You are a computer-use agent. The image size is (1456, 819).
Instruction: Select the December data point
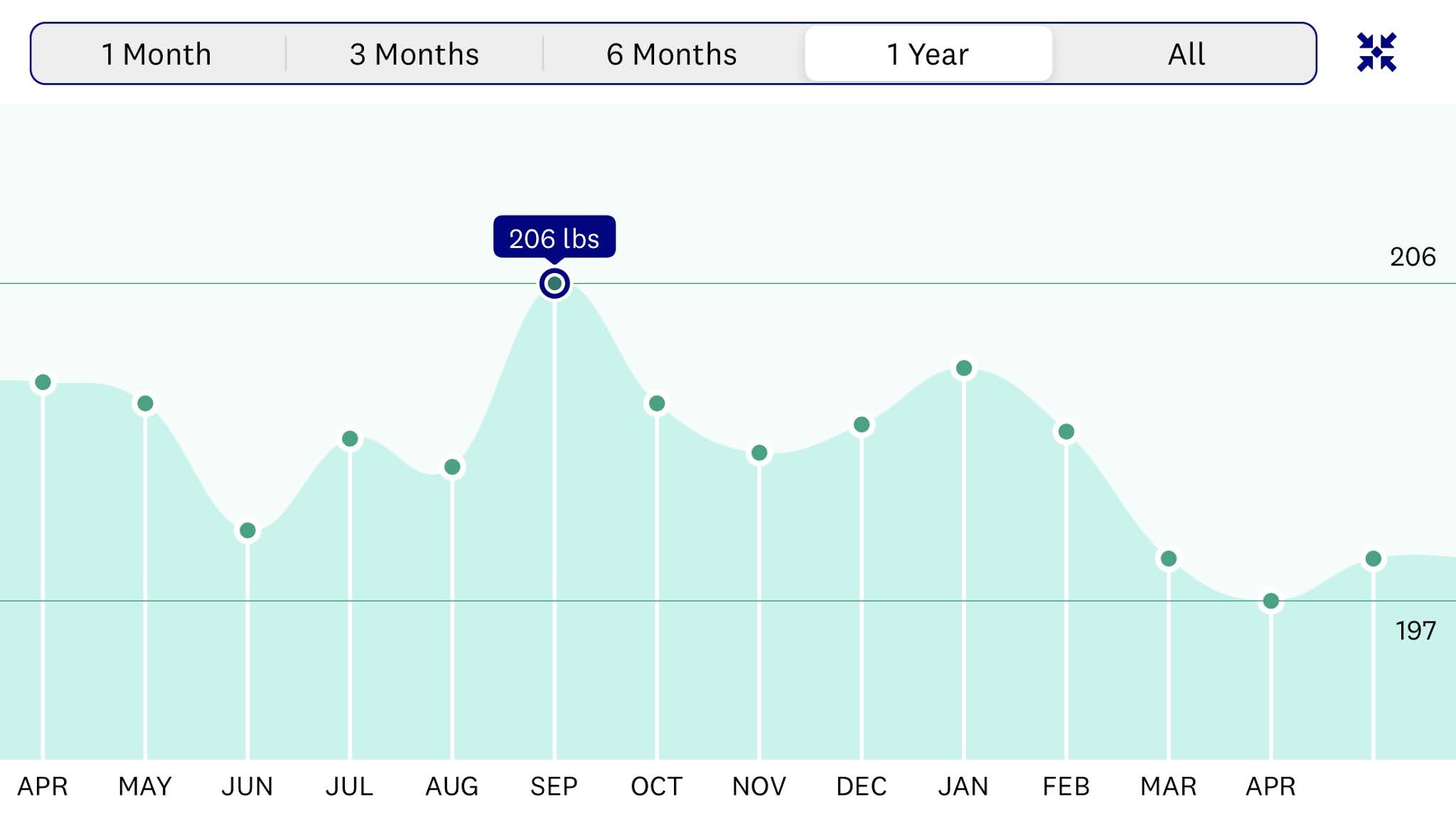coord(862,425)
